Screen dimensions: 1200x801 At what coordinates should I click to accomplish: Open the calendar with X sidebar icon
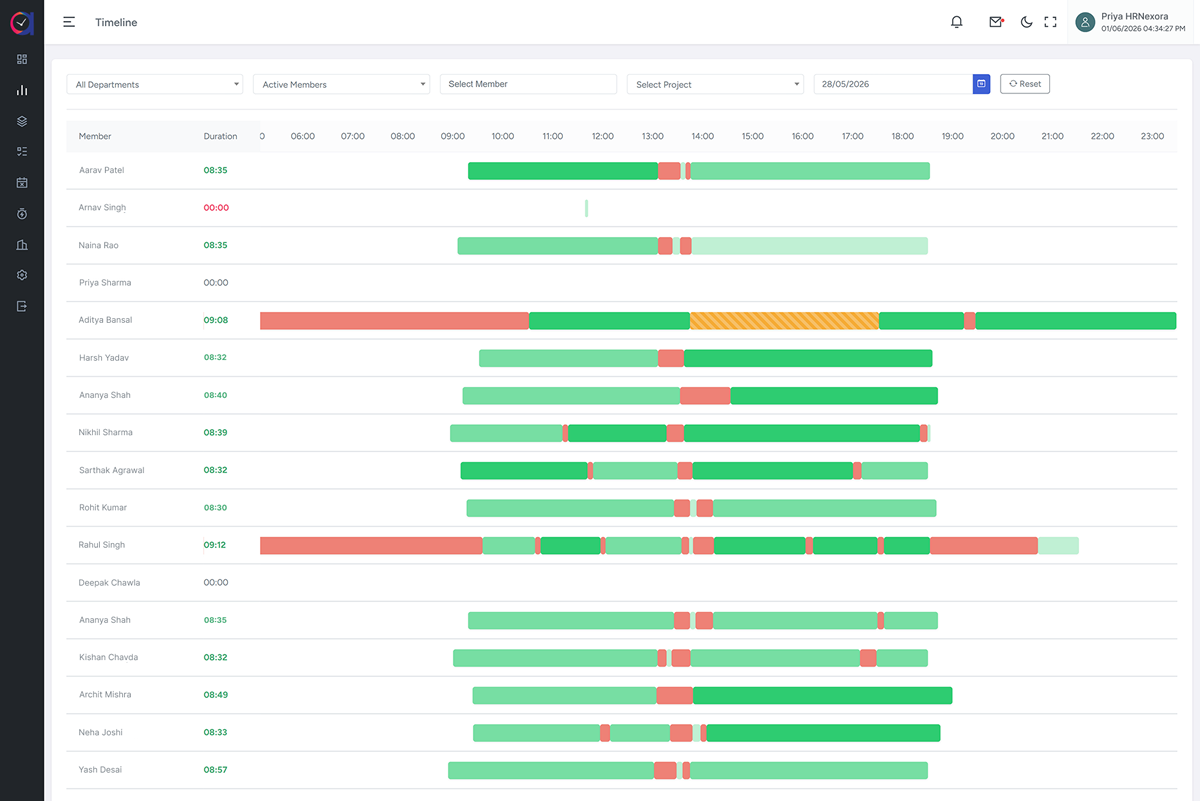click(x=22, y=183)
